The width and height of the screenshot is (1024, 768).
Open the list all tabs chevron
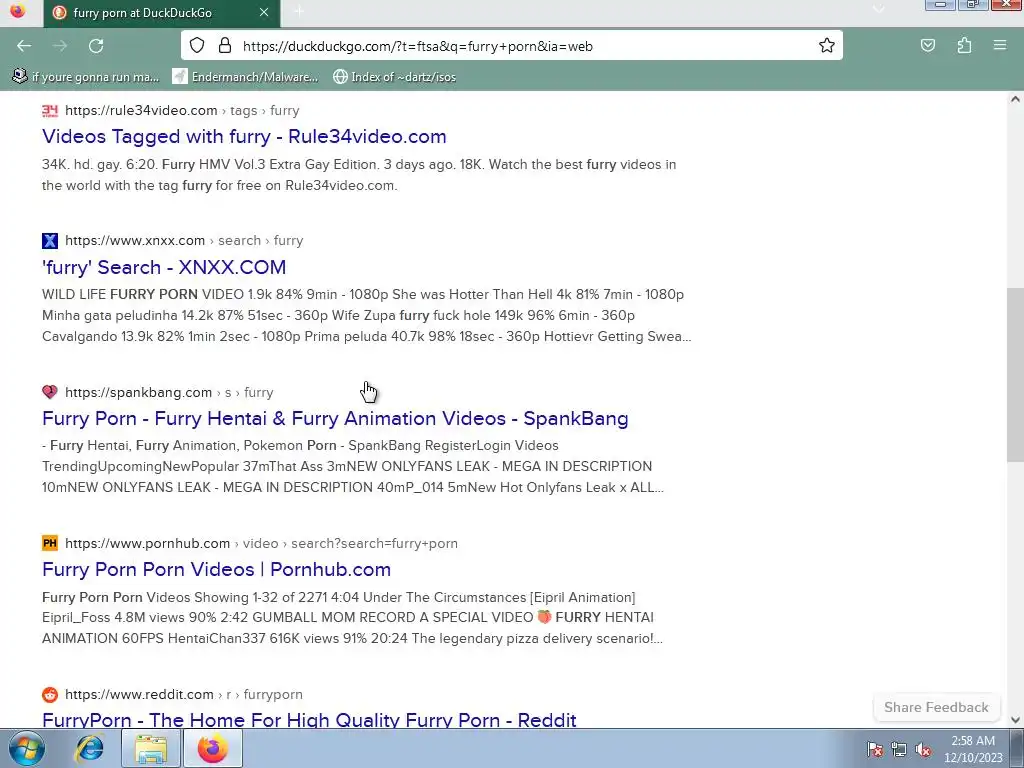tap(878, 9)
